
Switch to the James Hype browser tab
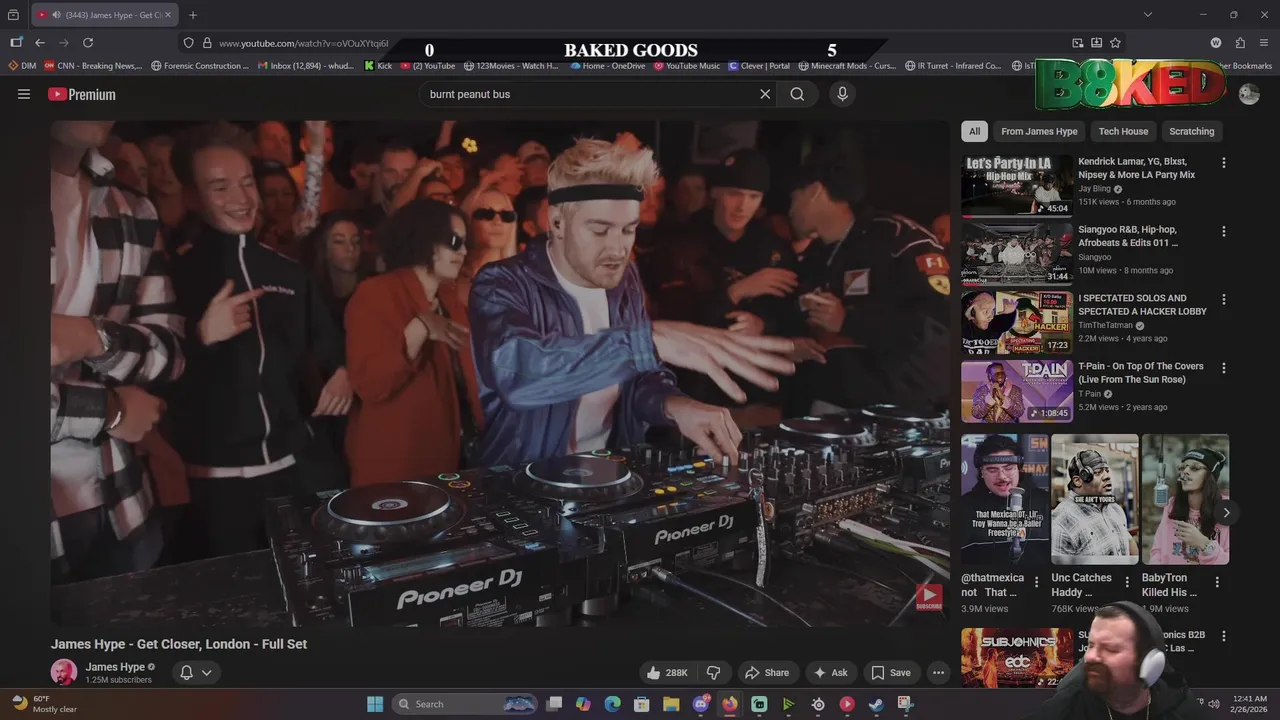[x=105, y=15]
